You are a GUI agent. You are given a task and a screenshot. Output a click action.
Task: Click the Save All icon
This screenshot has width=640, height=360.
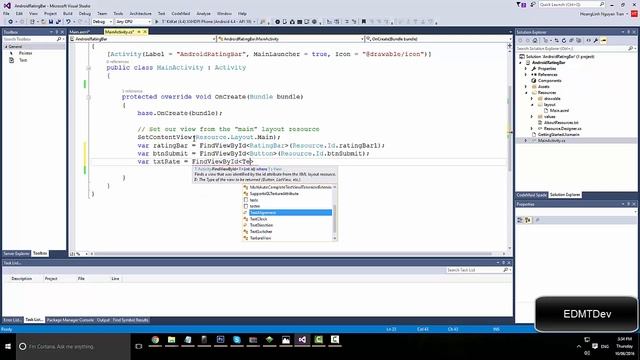58,22
